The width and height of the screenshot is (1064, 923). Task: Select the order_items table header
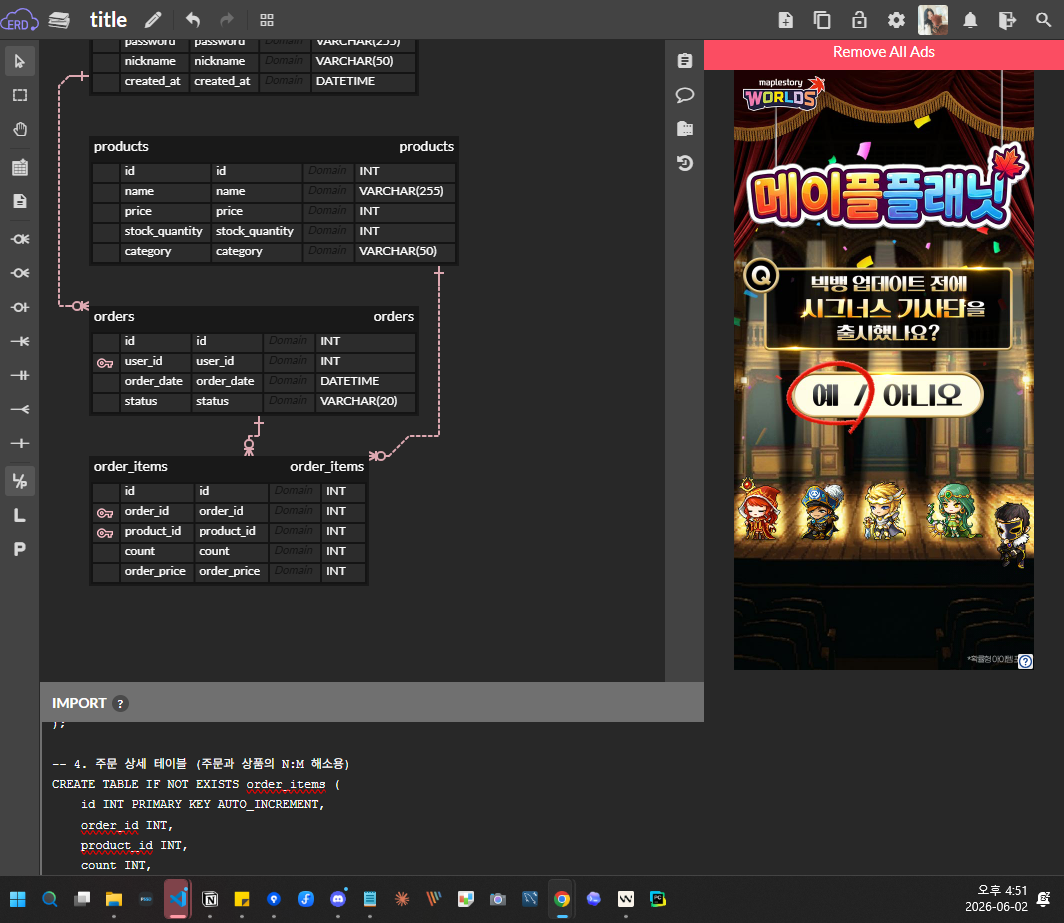[229, 466]
